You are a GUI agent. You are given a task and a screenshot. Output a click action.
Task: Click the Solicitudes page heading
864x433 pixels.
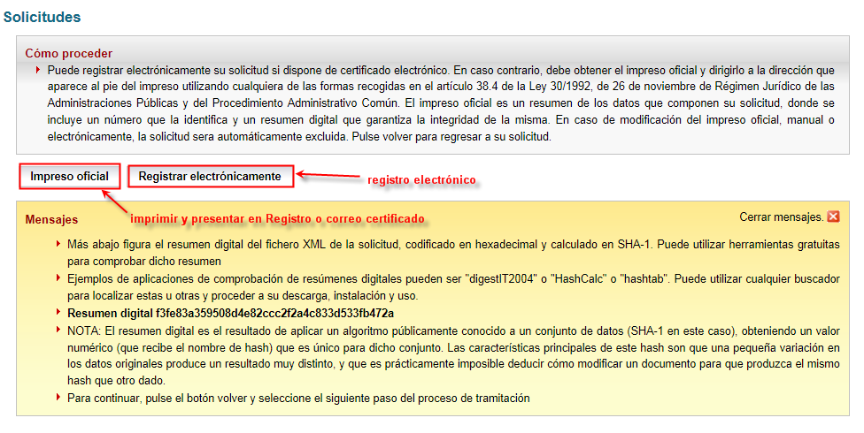coord(42,17)
